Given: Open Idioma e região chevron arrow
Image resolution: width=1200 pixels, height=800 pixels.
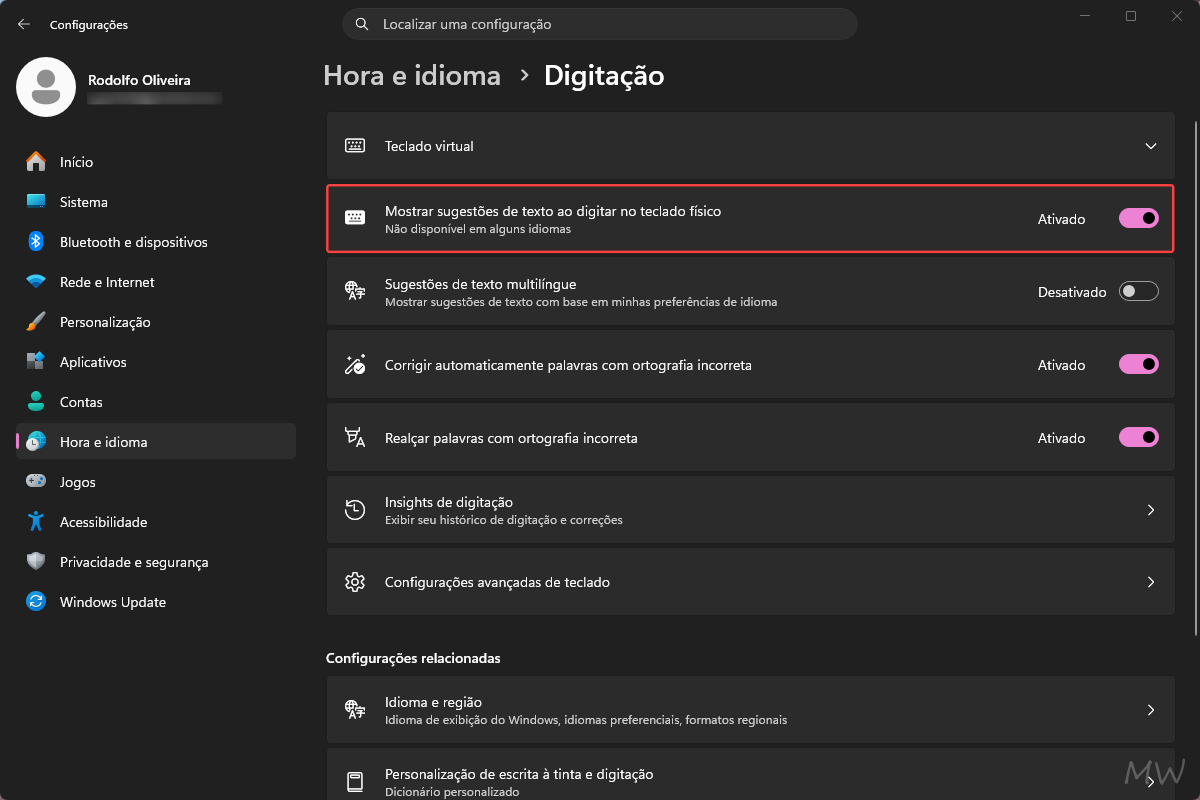Looking at the screenshot, I should coord(1151,710).
